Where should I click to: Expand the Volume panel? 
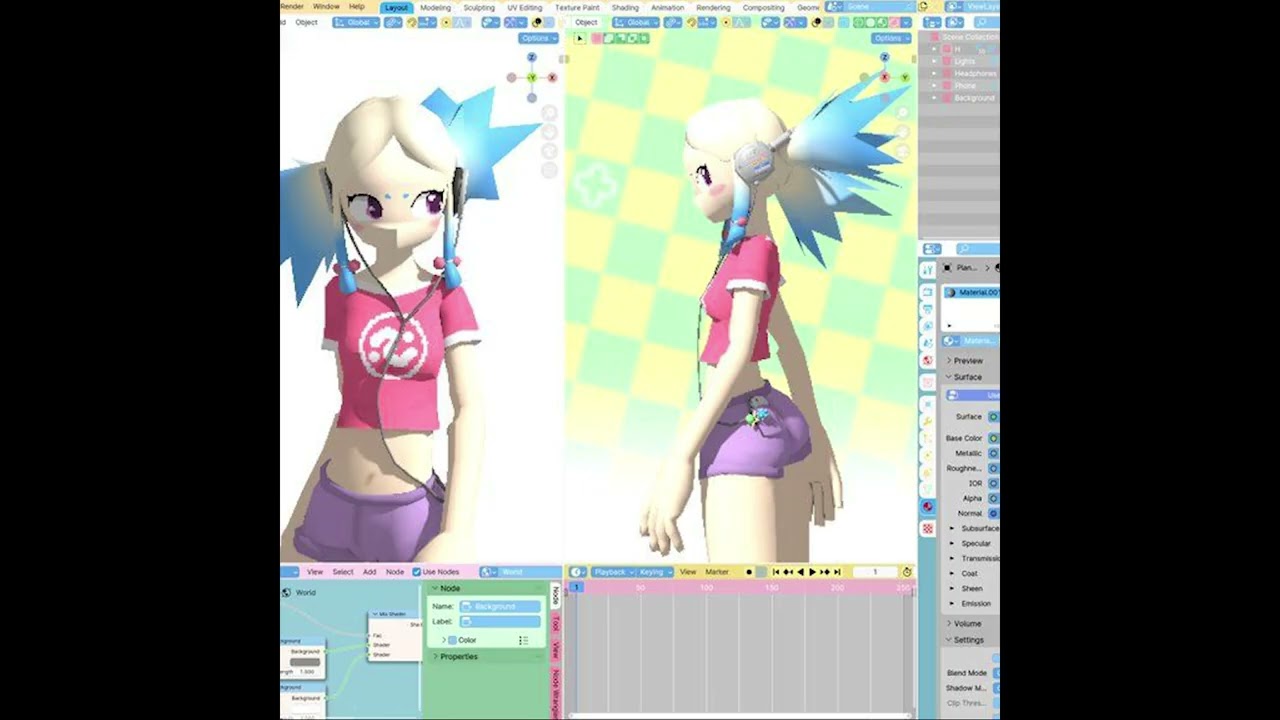(967, 623)
